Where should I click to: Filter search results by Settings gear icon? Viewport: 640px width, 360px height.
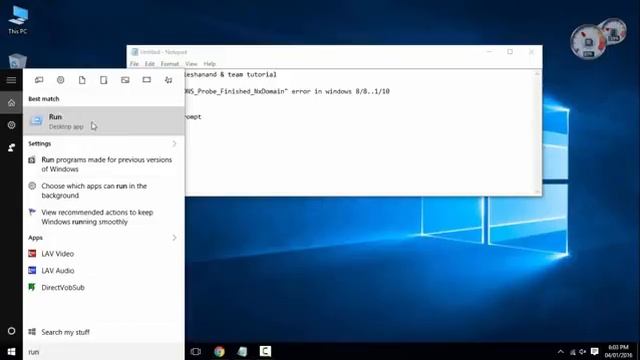pos(60,80)
